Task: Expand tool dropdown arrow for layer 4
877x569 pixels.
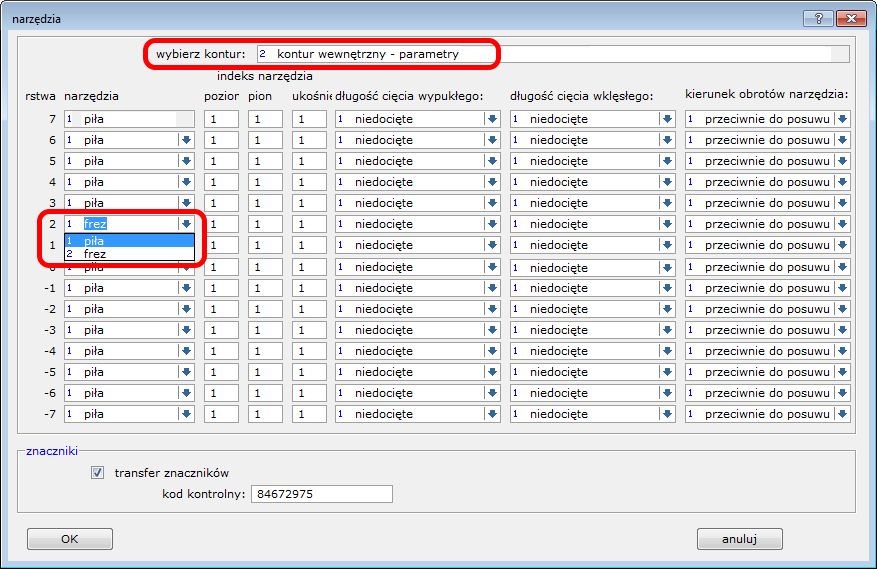Action: click(186, 182)
